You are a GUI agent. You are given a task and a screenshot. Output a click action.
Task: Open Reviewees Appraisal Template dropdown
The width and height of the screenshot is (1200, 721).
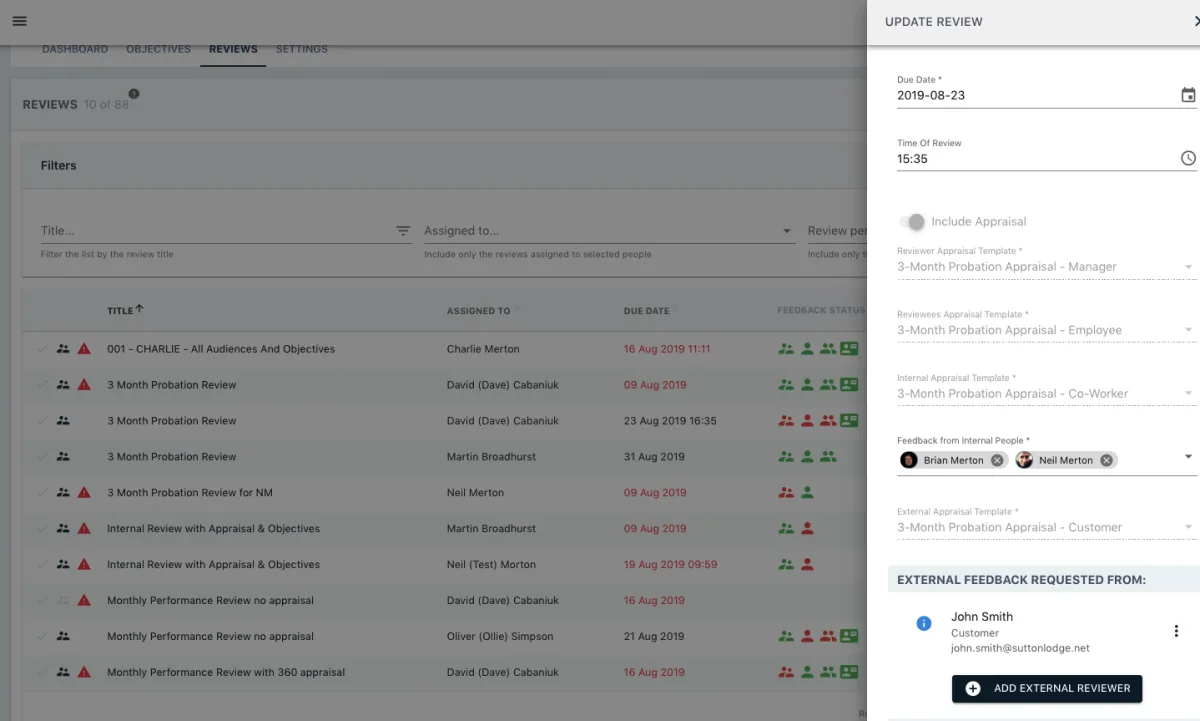coord(1046,330)
